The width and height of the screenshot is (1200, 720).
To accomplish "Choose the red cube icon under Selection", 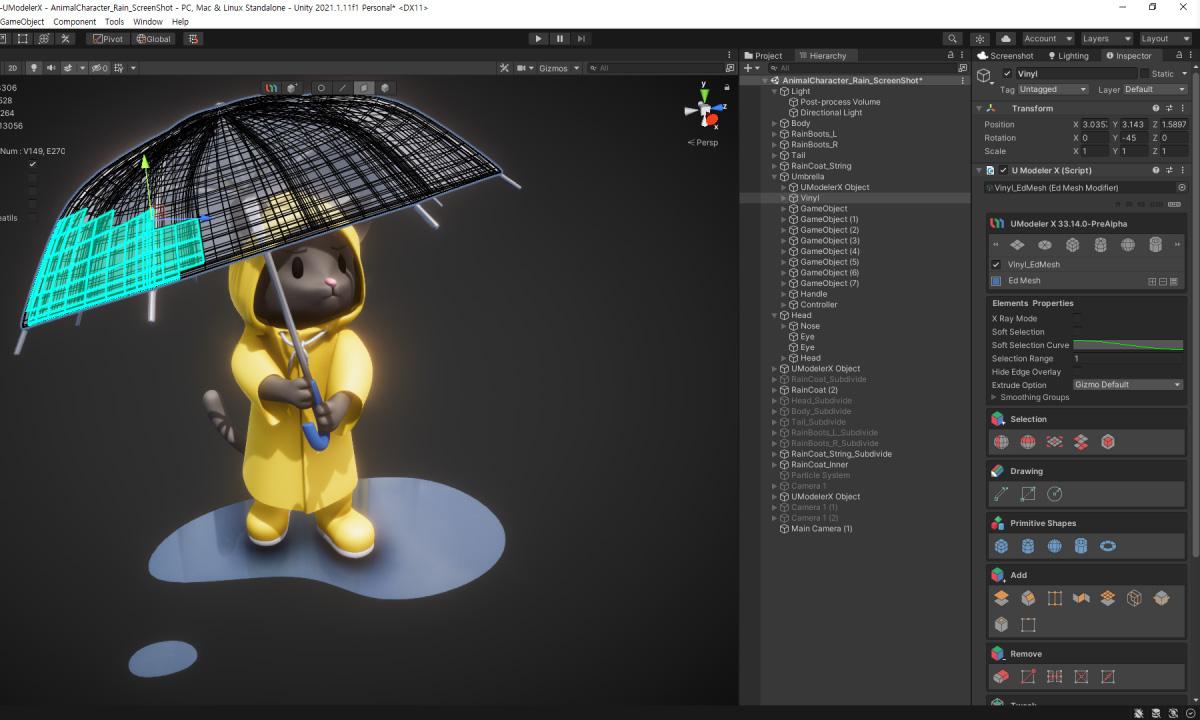I will pyautogui.click(x=1108, y=442).
